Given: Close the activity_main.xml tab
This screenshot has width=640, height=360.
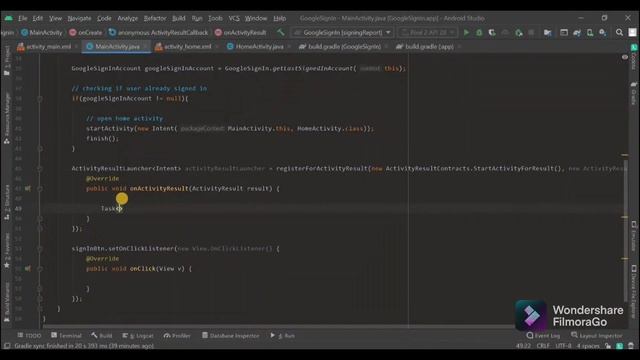Looking at the screenshot, I should (76, 47).
